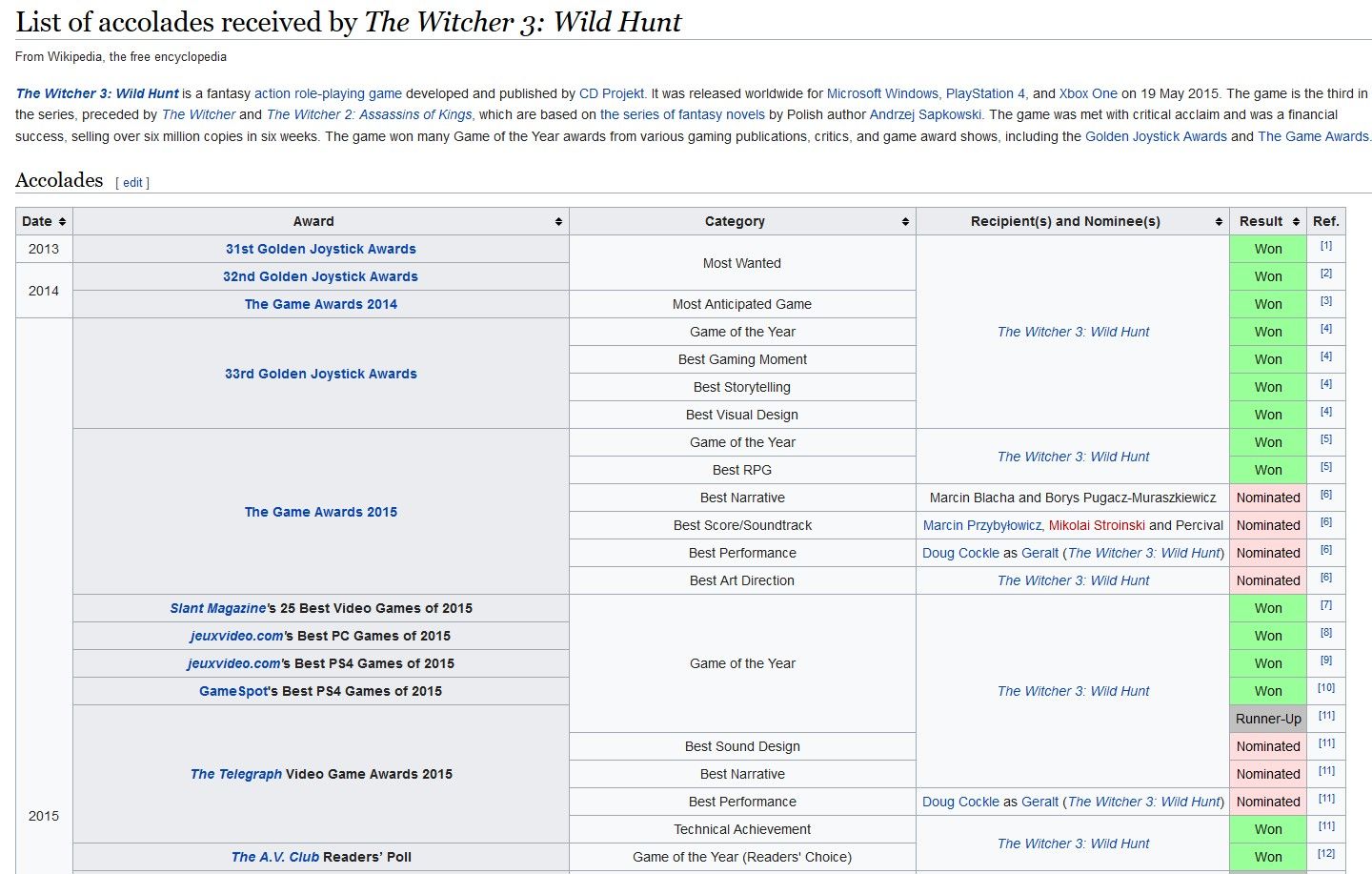Open Doug Cockle in The Game Awards 2015 row
The width and height of the screenshot is (1372, 874).
pyautogui.click(x=960, y=553)
